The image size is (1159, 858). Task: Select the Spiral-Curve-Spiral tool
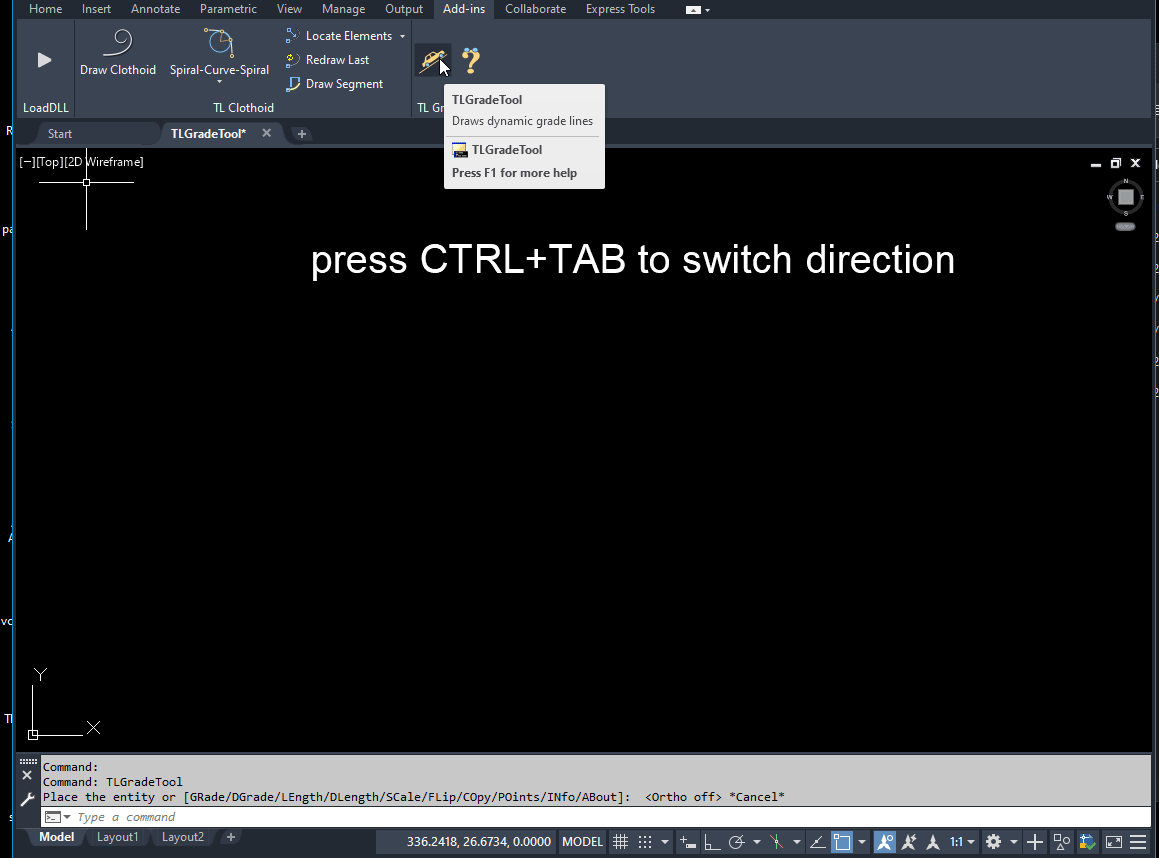[220, 52]
